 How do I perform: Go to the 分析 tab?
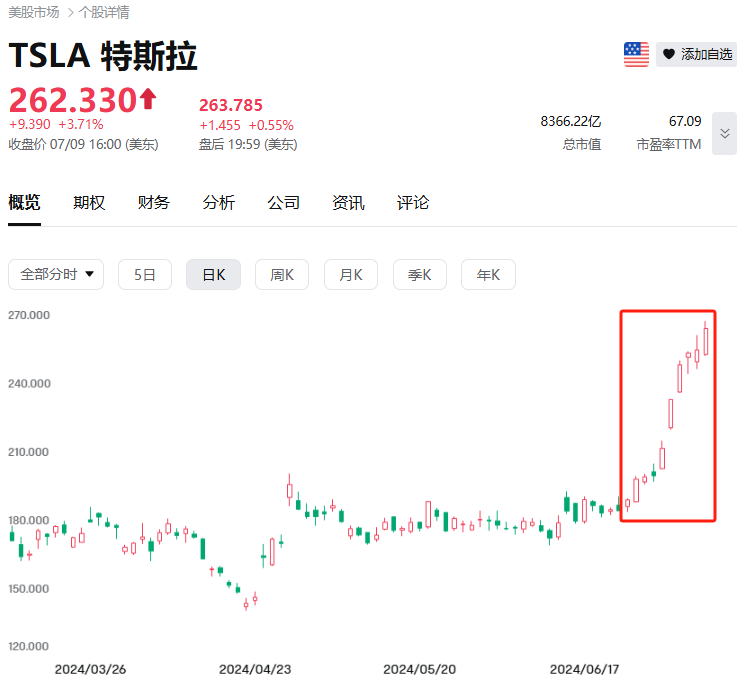click(x=219, y=202)
